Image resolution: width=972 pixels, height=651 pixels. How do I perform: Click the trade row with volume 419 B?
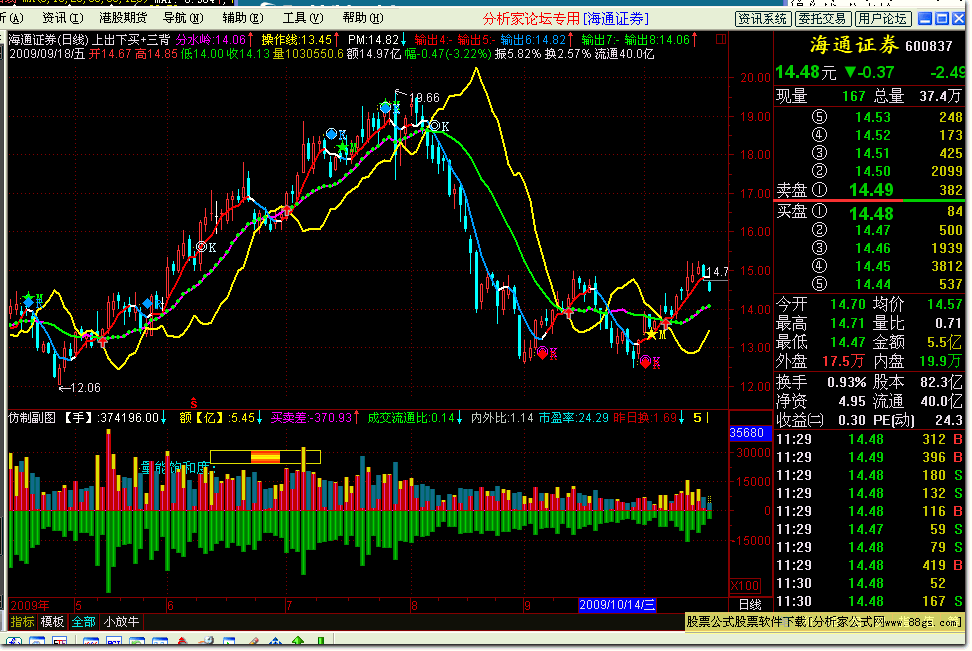pyautogui.click(x=869, y=565)
